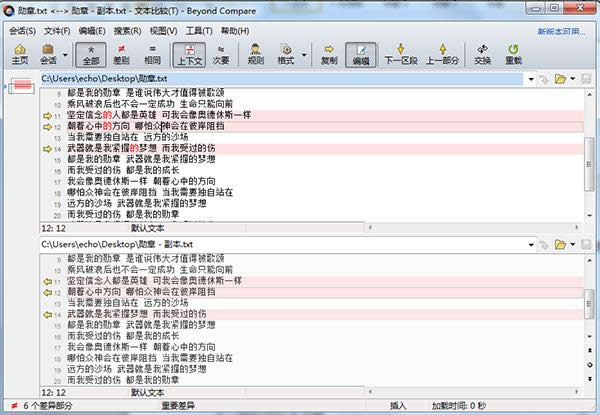Screen dimensions: 600x415
Task: Click the top pane open-file folder icon
Action: coord(560,79)
